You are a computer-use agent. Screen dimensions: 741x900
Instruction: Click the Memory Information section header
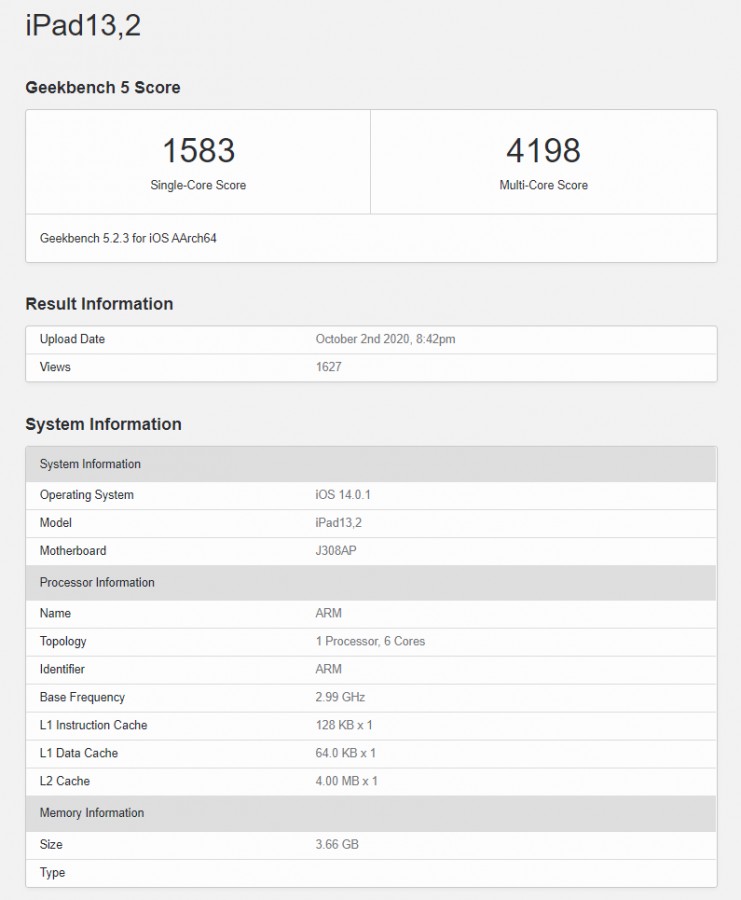coord(92,813)
